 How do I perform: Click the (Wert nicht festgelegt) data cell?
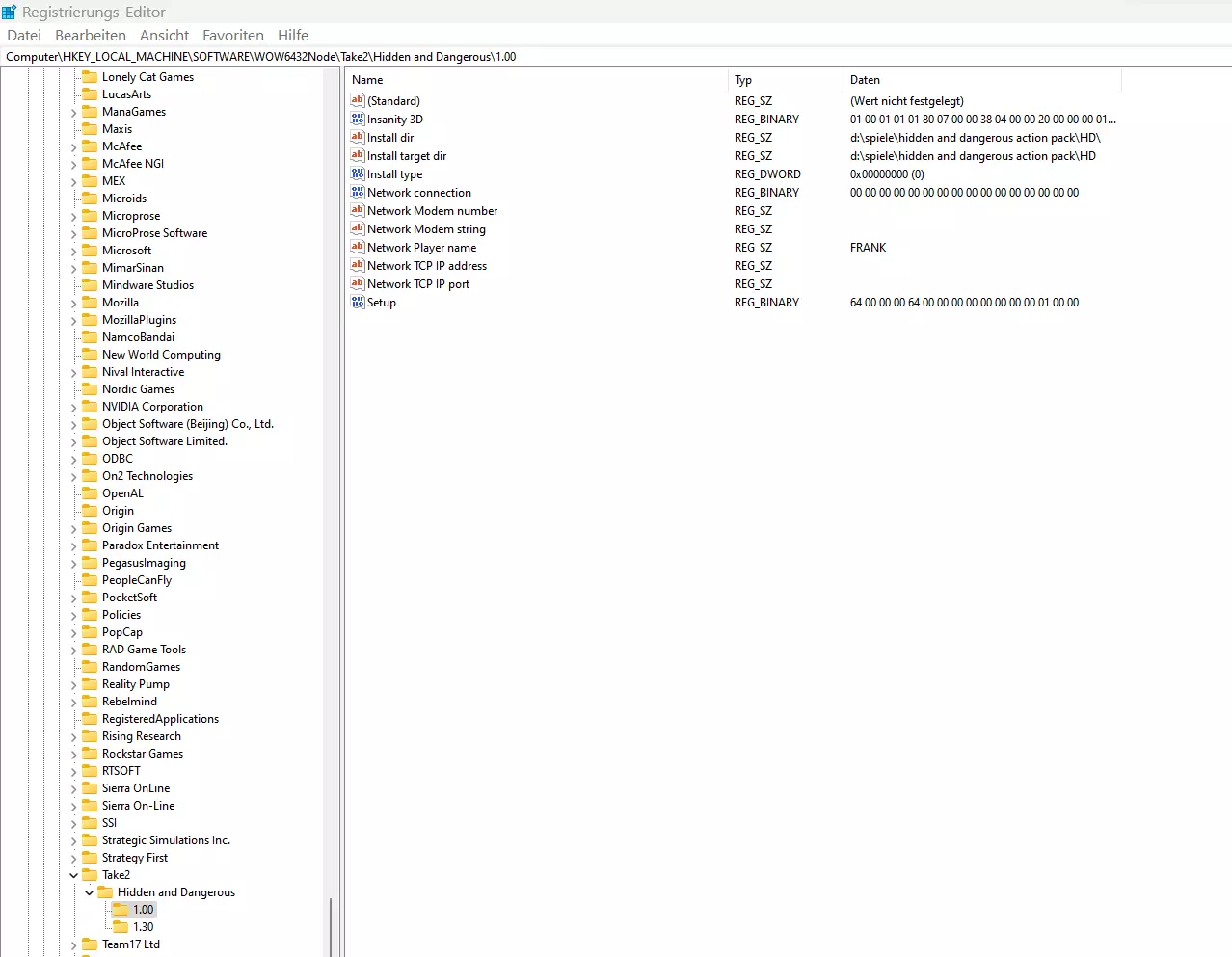click(906, 100)
